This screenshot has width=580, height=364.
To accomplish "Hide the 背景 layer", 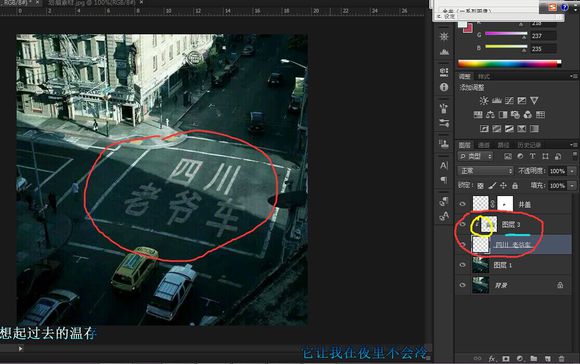I will tap(462, 285).
